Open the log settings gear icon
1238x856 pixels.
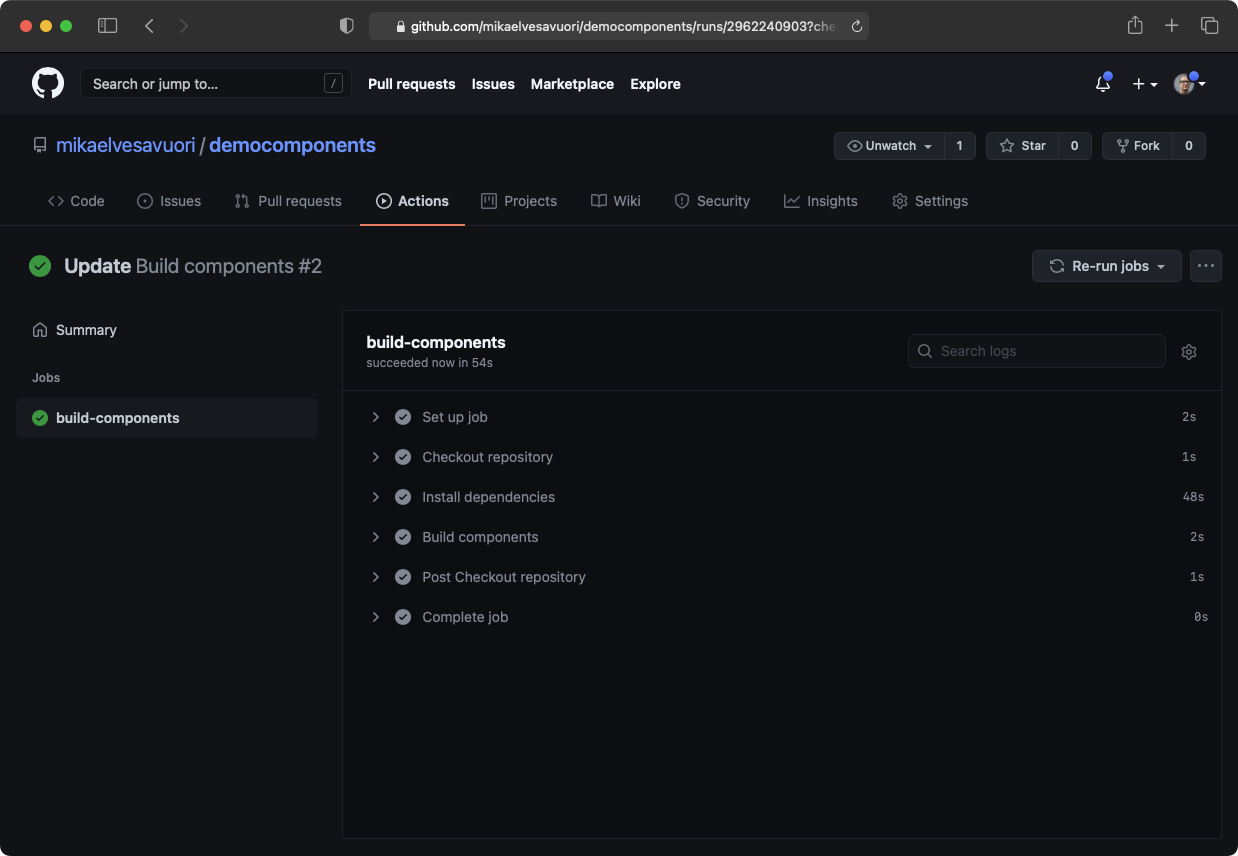point(1189,352)
